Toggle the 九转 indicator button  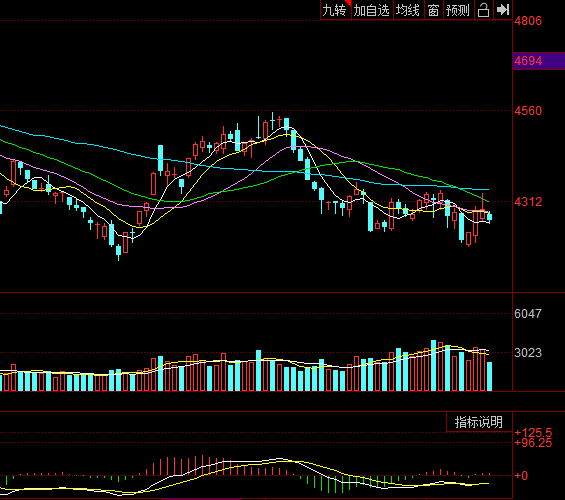pos(335,10)
